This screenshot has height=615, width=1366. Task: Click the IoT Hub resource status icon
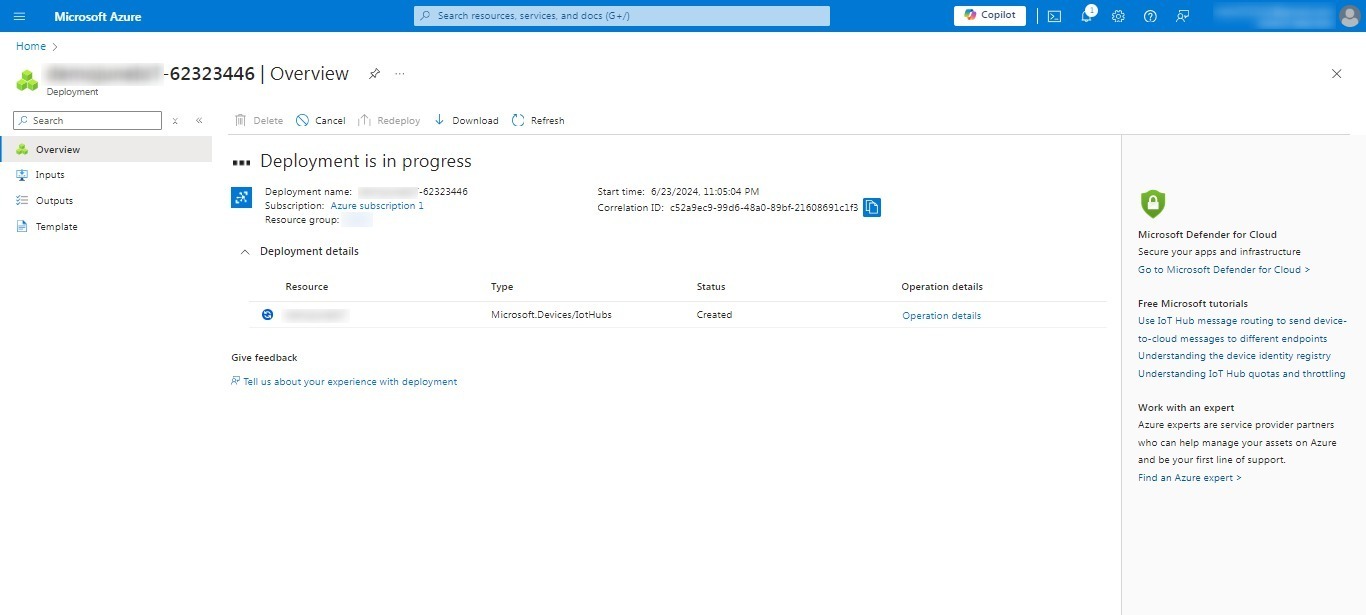click(x=267, y=314)
